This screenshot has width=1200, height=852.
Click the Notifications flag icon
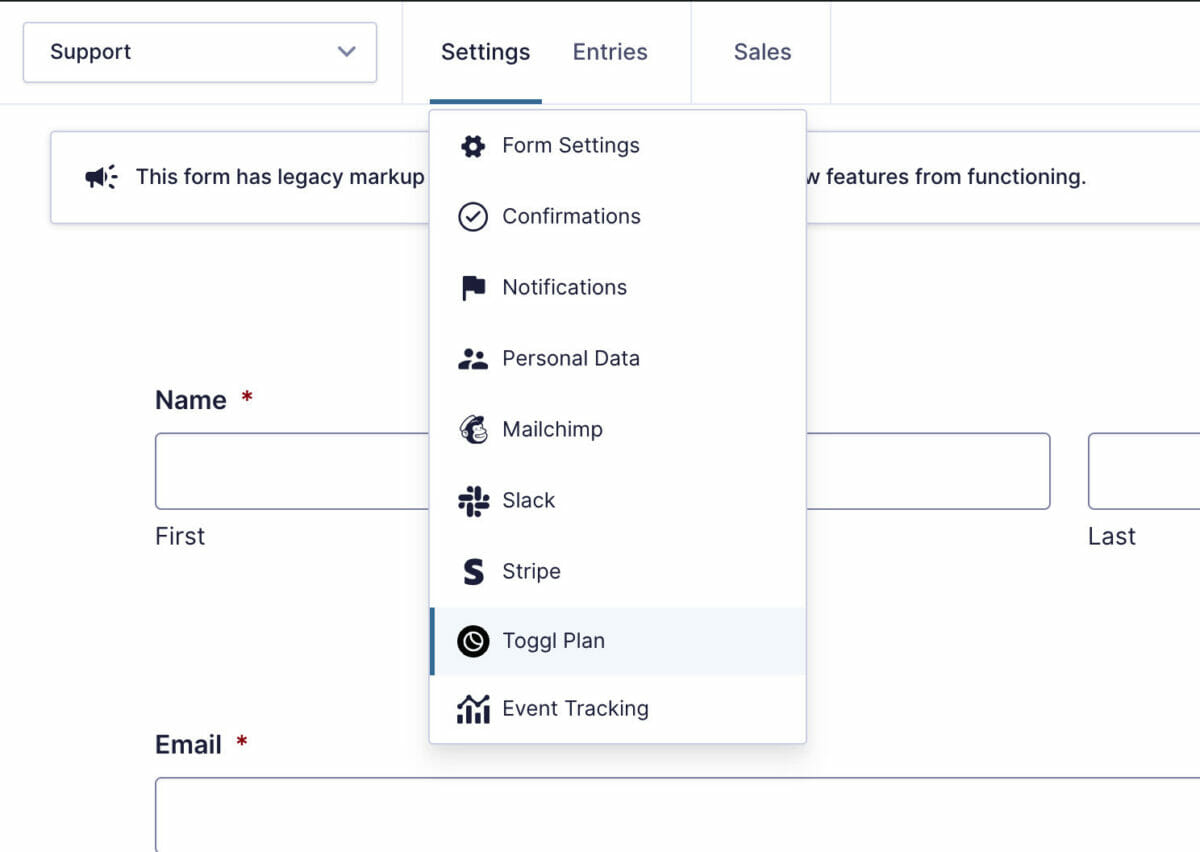472,288
